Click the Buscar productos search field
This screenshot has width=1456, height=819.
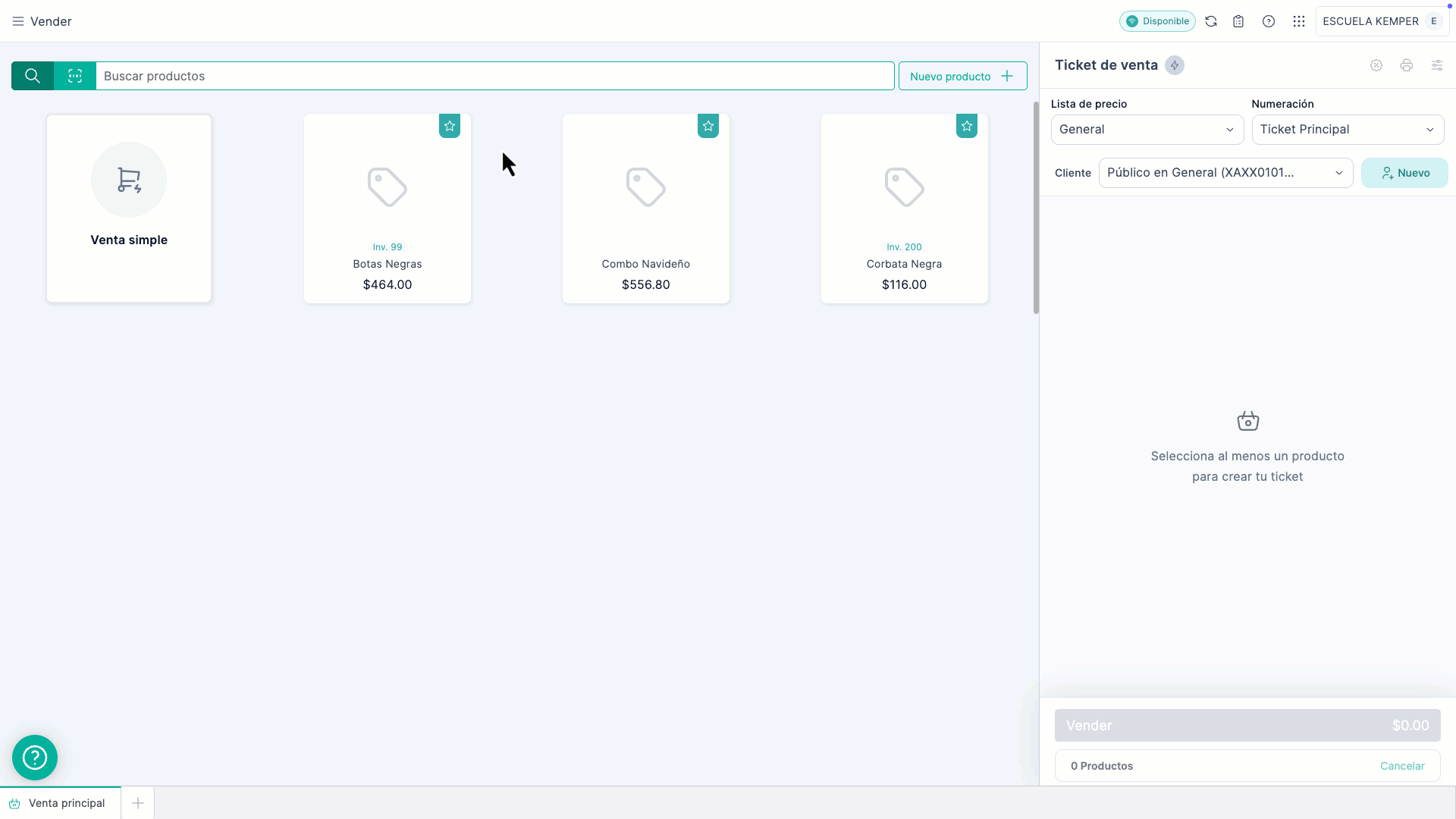point(494,76)
